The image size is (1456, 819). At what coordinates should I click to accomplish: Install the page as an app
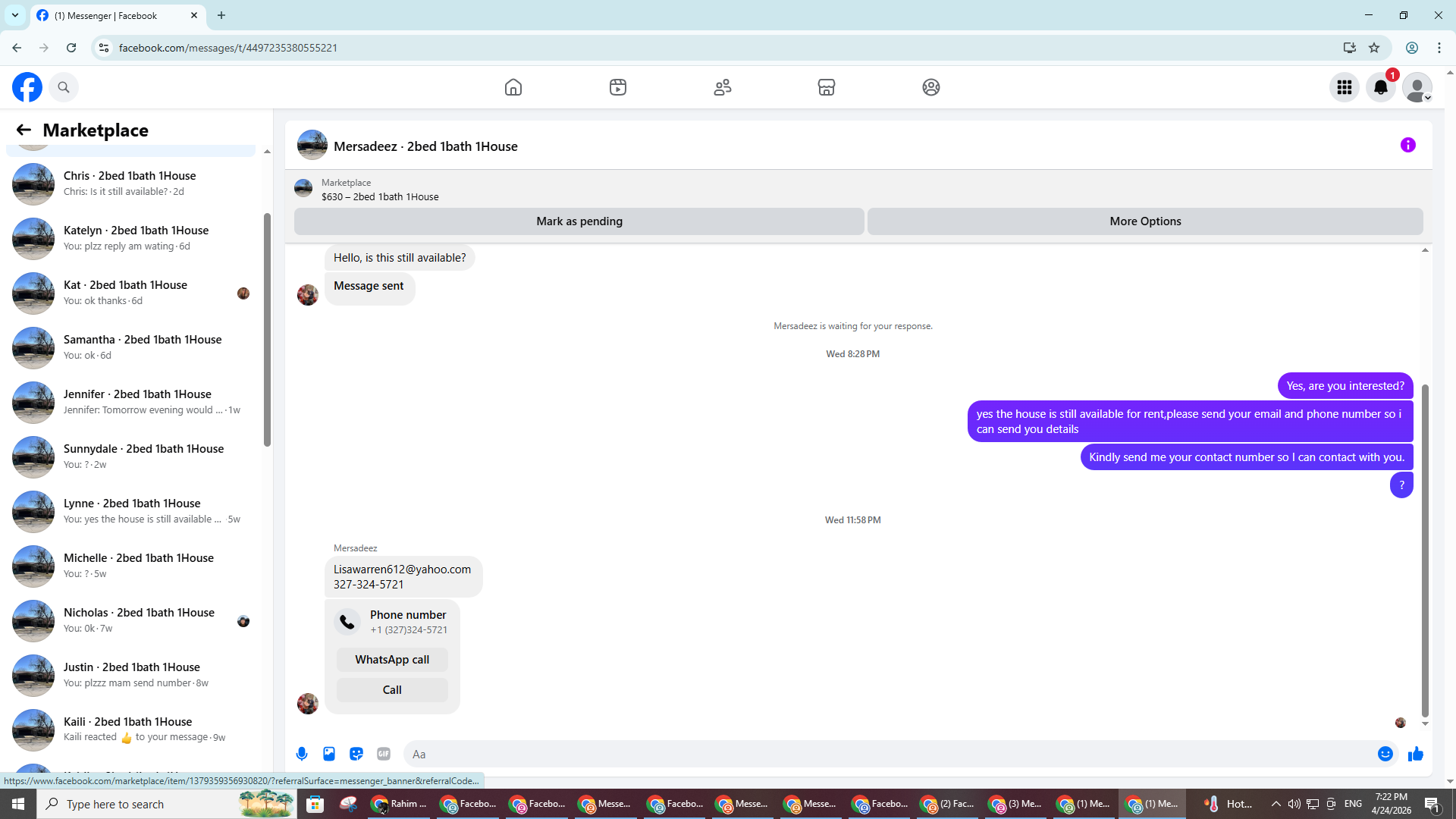coord(1349,48)
